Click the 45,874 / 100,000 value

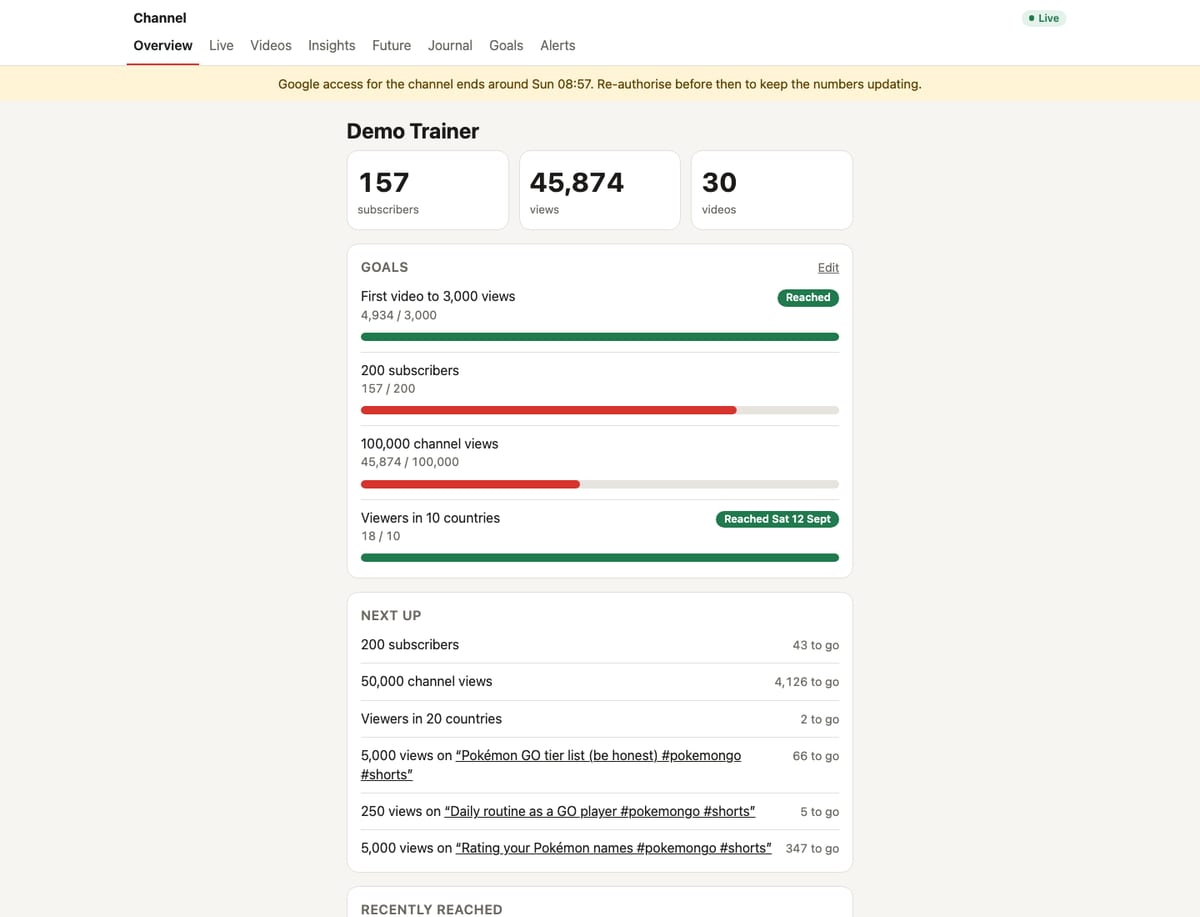pyautogui.click(x=410, y=462)
